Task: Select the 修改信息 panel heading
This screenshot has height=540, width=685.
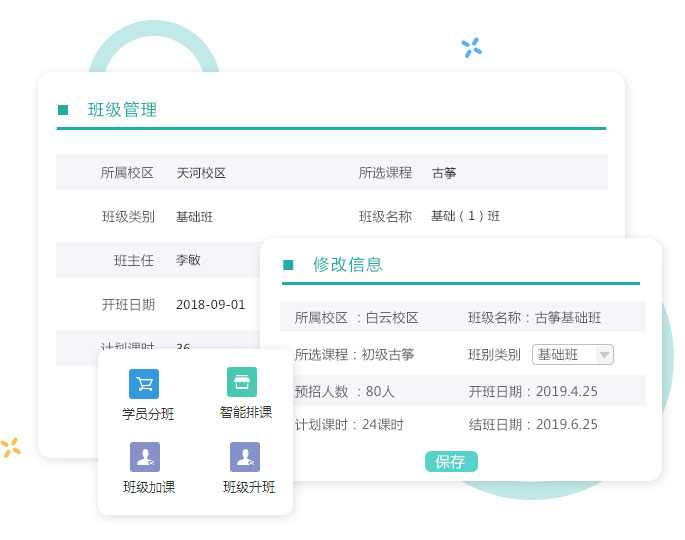Action: [347, 265]
